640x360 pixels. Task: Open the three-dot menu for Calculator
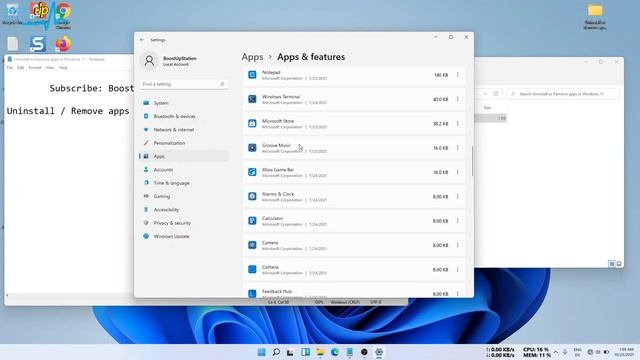coord(458,221)
